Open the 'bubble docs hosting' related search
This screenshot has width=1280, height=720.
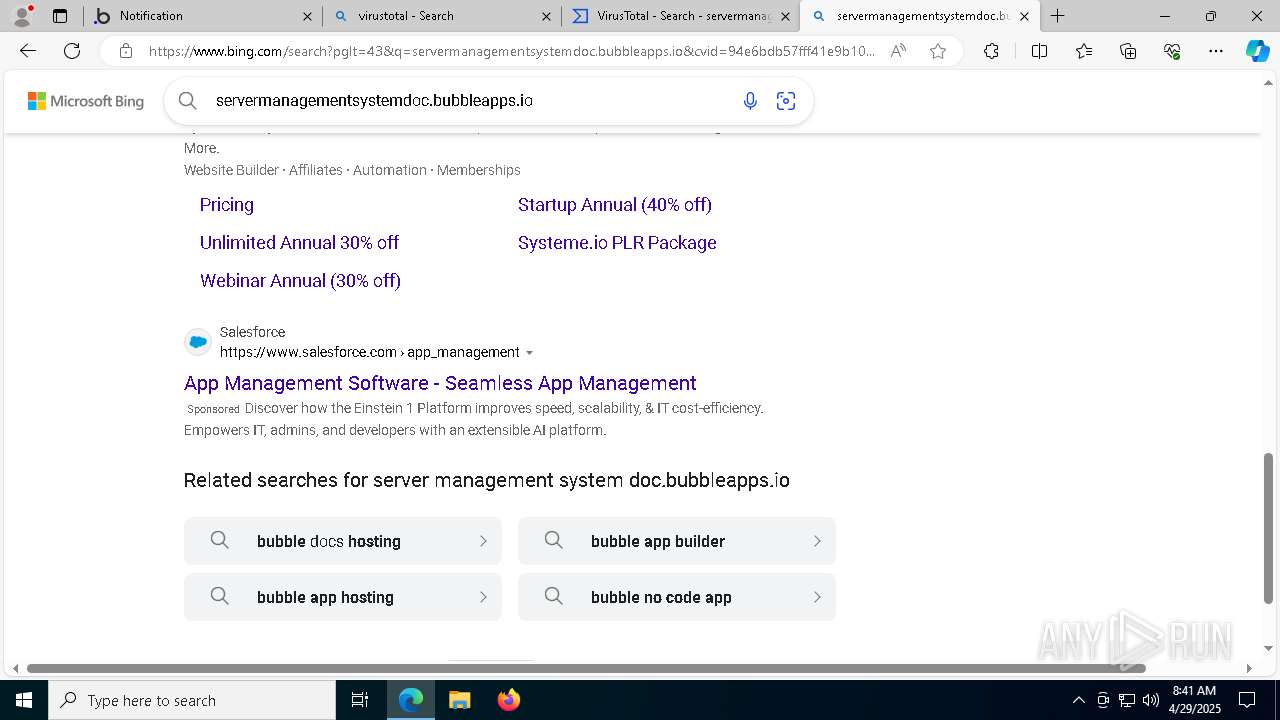pos(343,541)
